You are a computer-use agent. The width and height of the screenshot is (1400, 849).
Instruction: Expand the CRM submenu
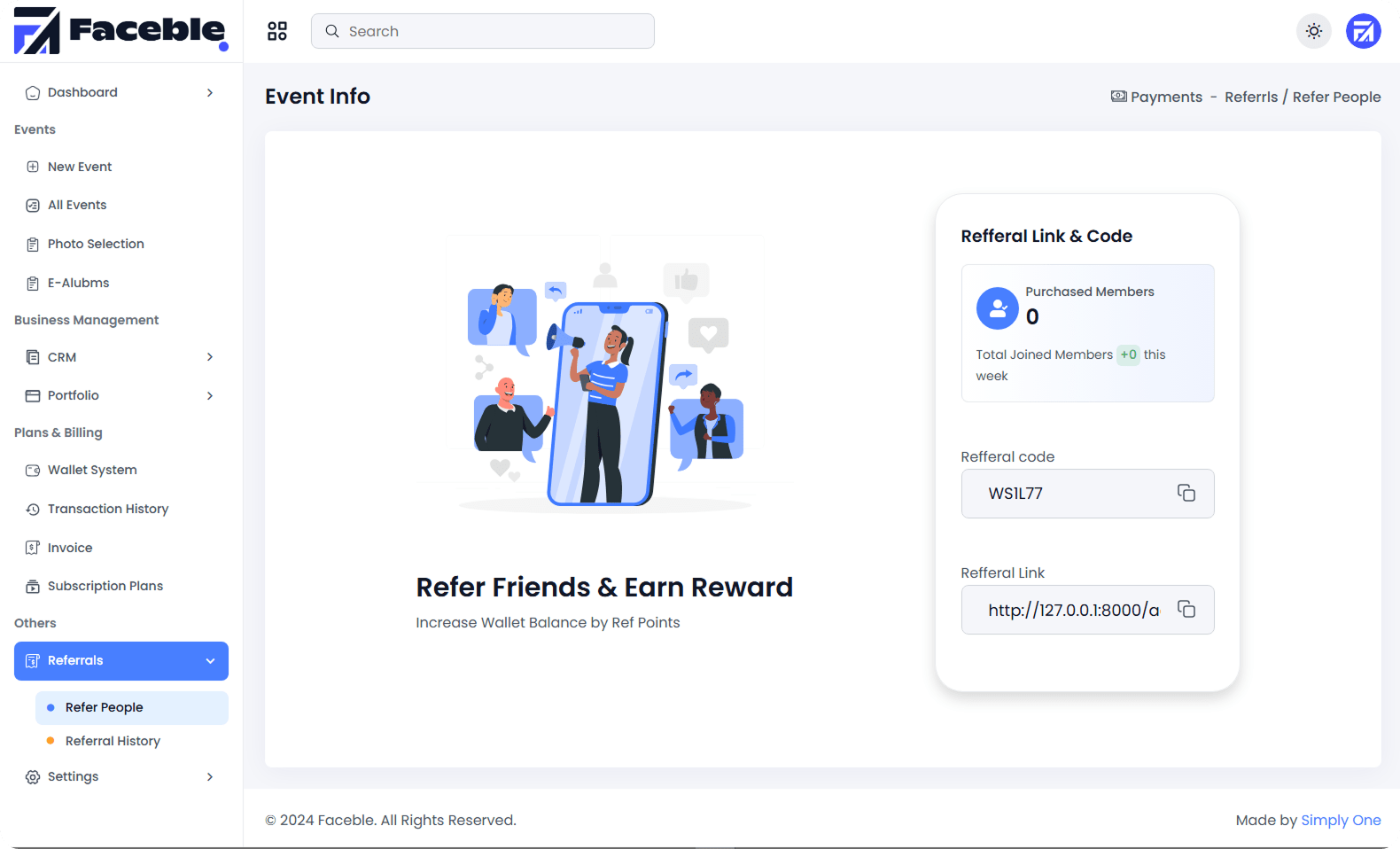click(x=210, y=357)
